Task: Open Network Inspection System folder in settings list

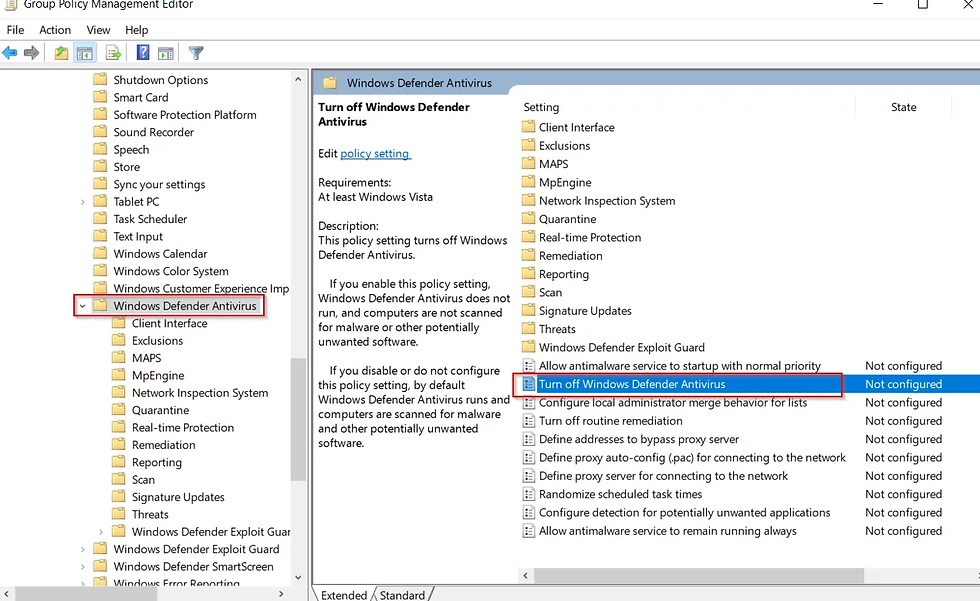Action: 607,201
